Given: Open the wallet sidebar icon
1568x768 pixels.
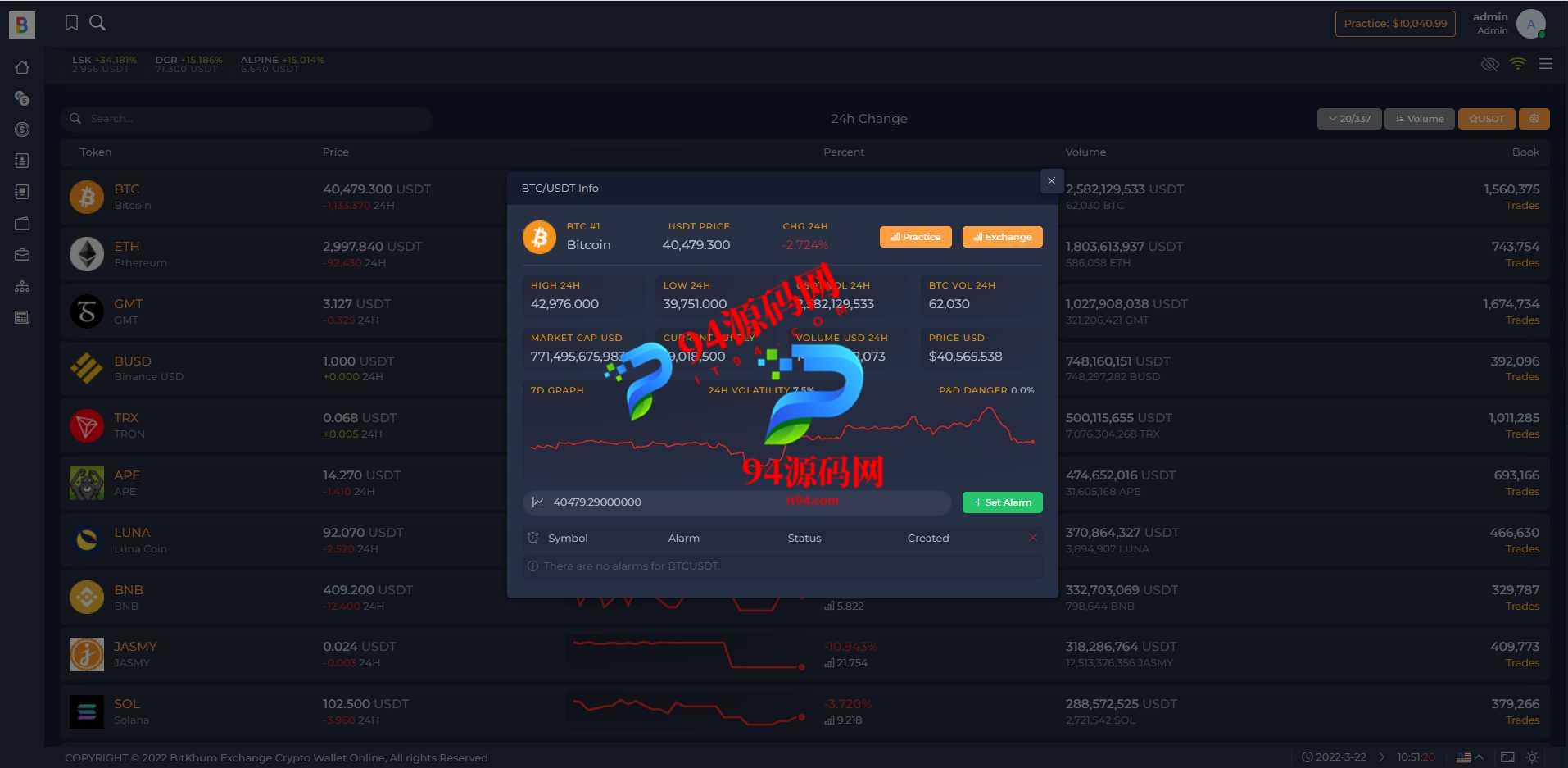Looking at the screenshot, I should pyautogui.click(x=22, y=224).
